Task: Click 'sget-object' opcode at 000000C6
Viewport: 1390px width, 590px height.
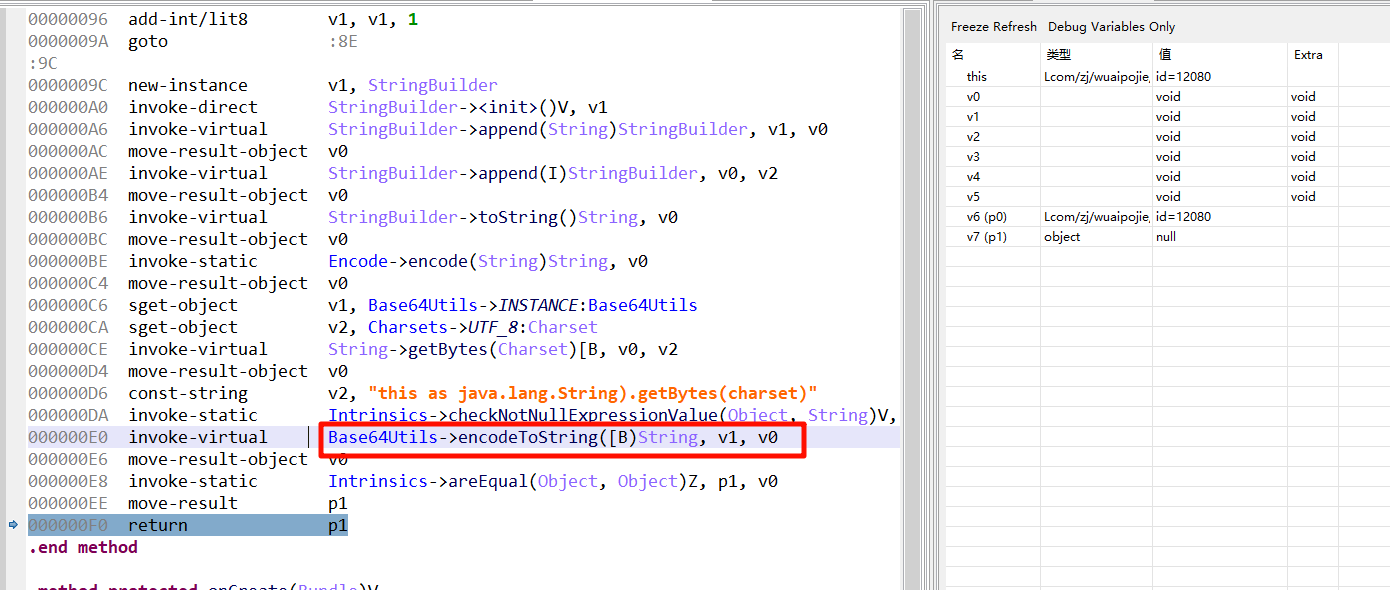Action: 183,305
